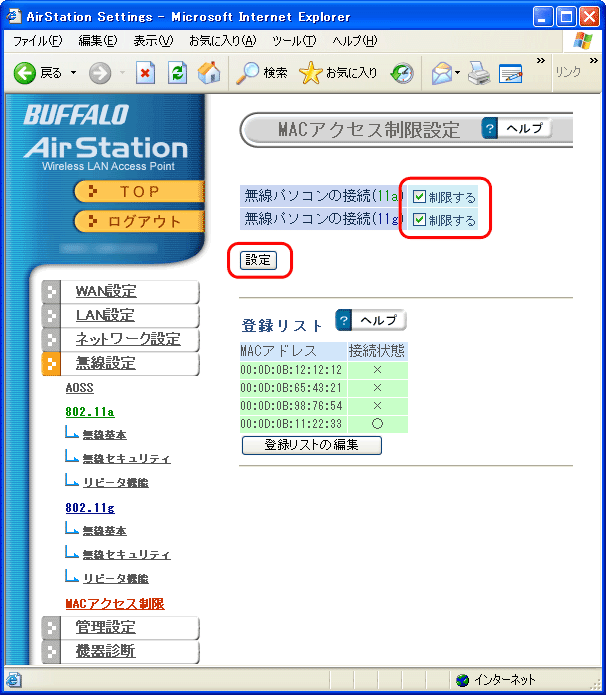Click 登録リストの編集 button
The height and width of the screenshot is (695, 606).
pyautogui.click(x=311, y=445)
